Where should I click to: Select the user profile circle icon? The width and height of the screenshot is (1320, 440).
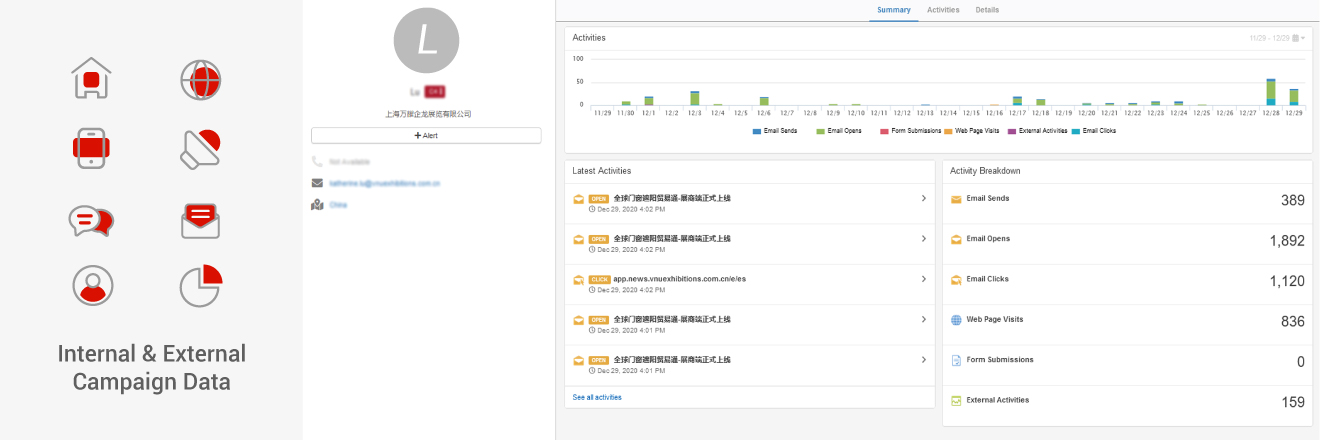[x=92, y=285]
